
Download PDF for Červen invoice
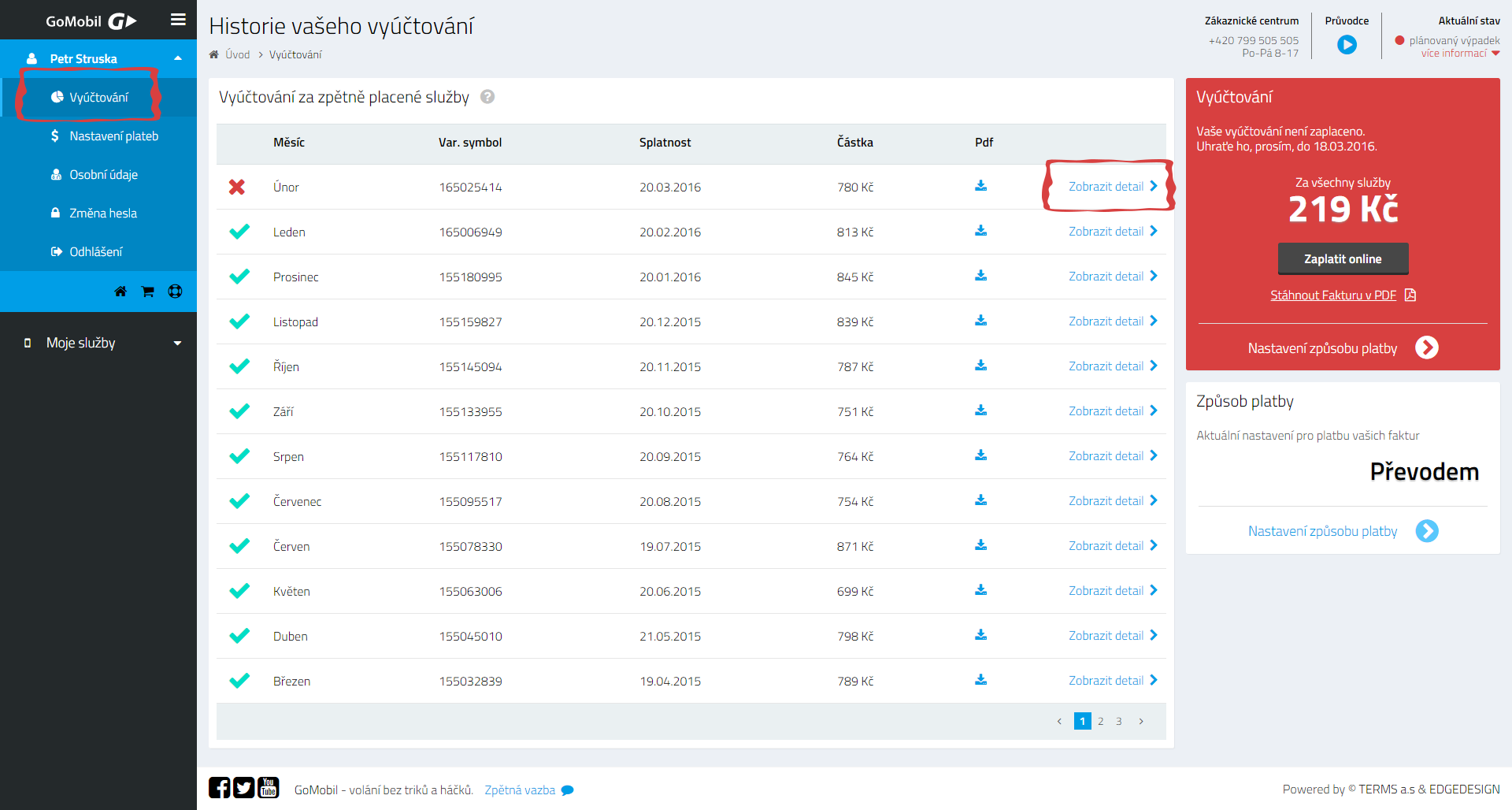coord(981,545)
